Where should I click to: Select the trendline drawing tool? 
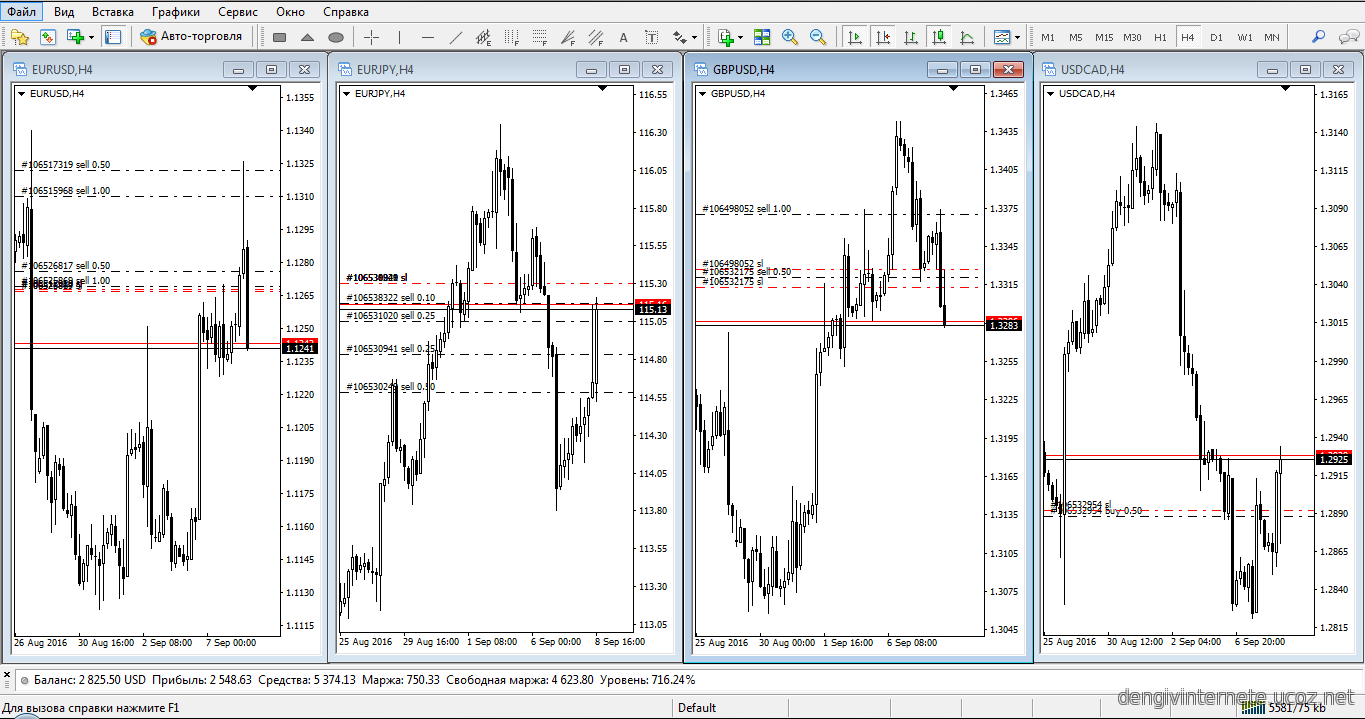pos(456,37)
